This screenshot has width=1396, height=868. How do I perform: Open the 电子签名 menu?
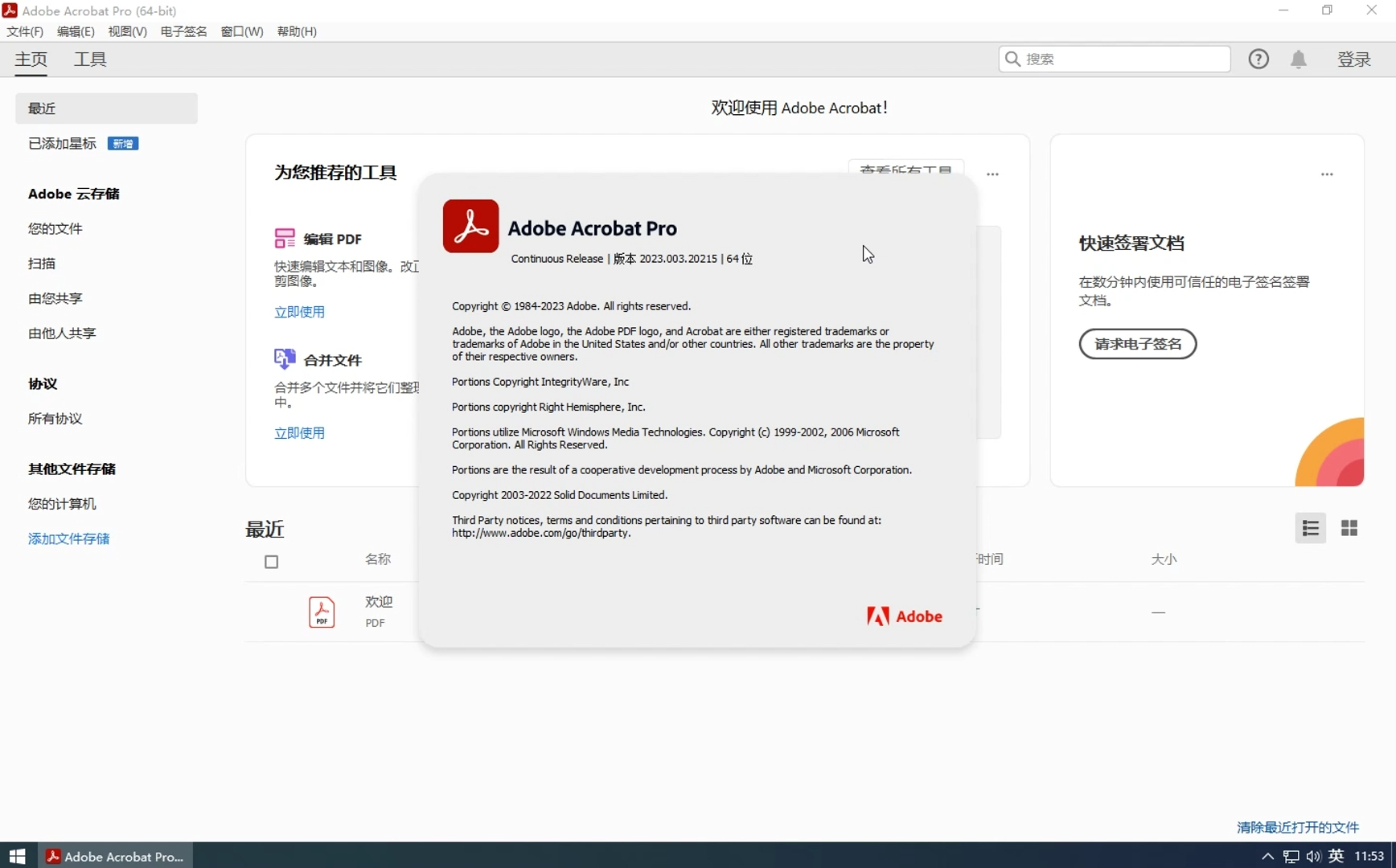(183, 31)
